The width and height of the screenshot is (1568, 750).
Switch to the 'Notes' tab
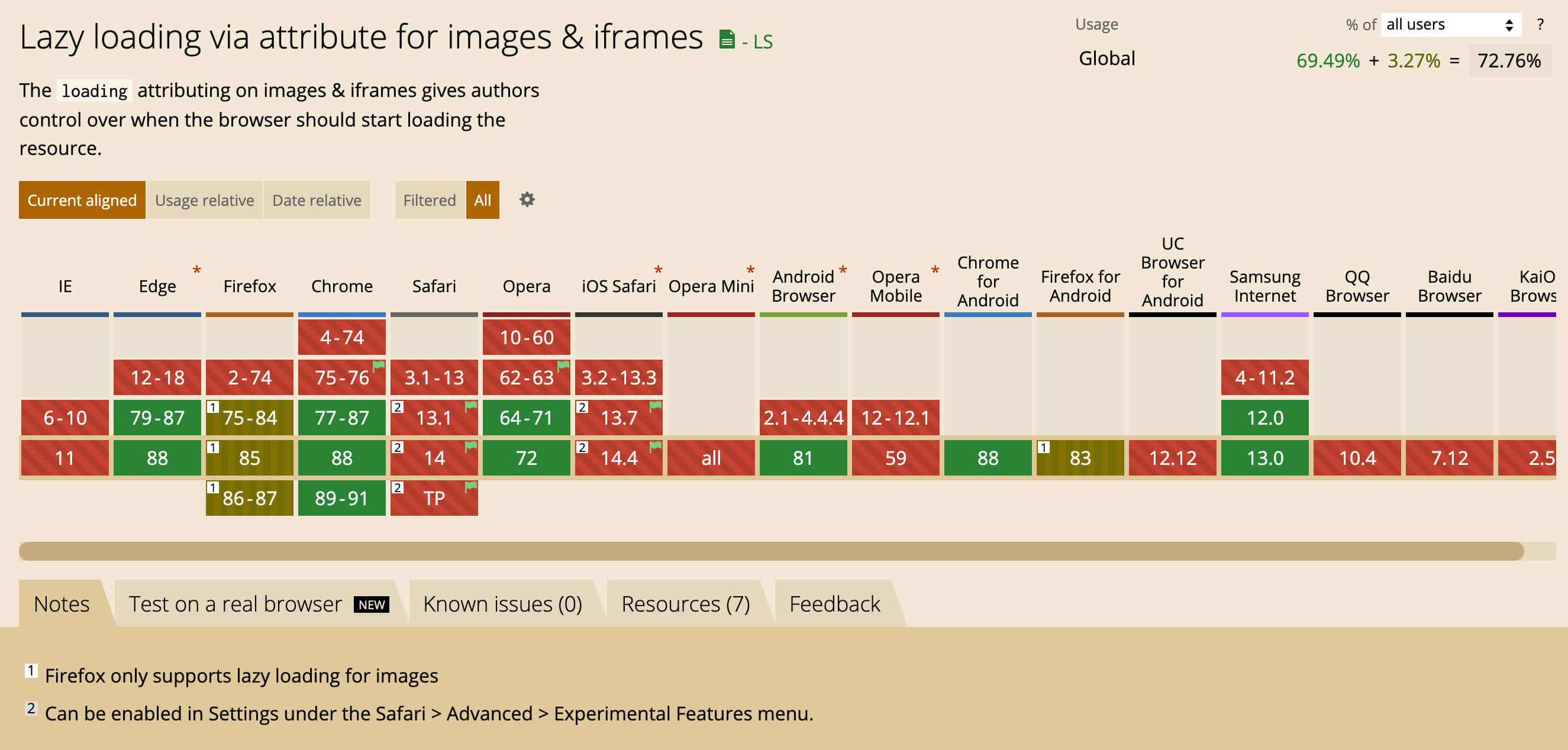[x=62, y=603]
